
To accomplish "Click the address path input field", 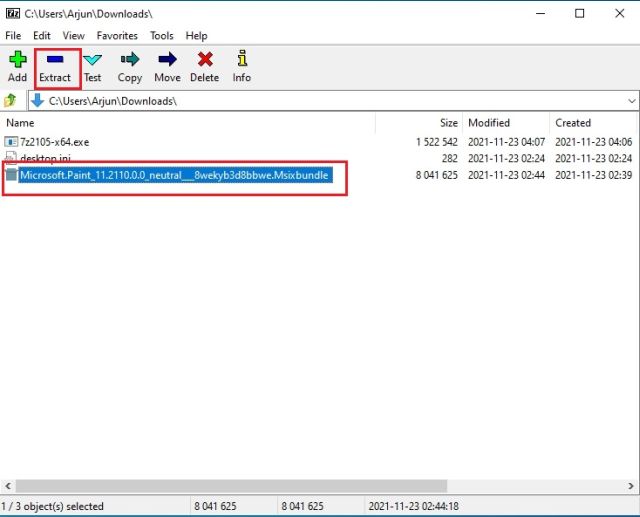I will coord(333,101).
